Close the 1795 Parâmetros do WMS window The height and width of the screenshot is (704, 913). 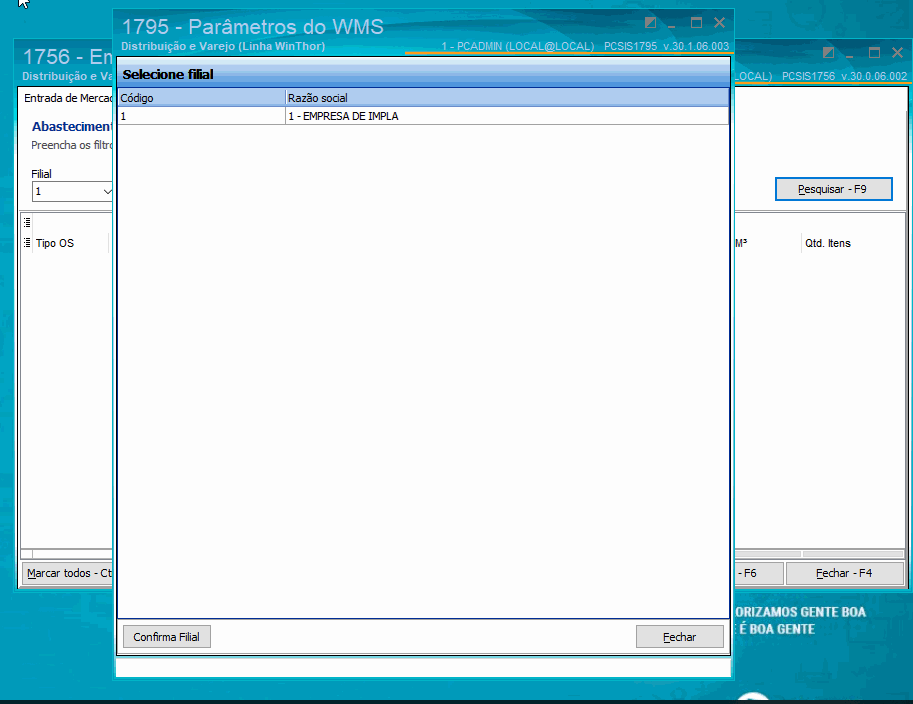pyautogui.click(x=720, y=23)
